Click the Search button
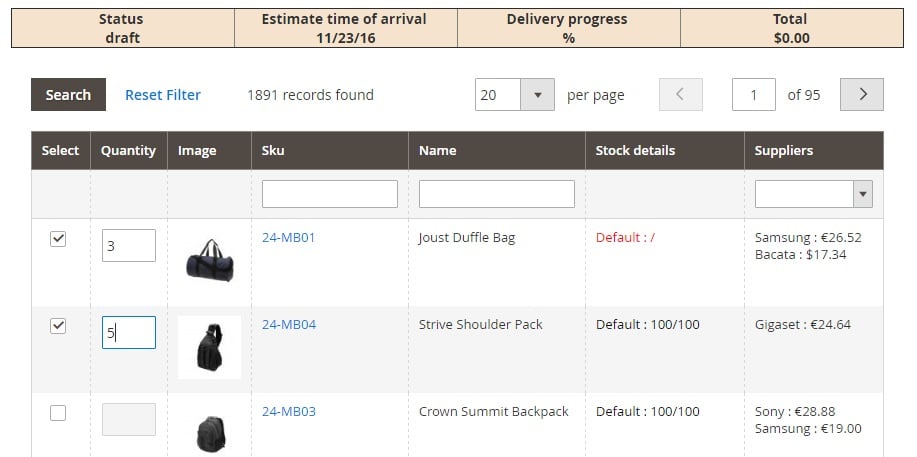This screenshot has height=457, width=917. point(68,94)
